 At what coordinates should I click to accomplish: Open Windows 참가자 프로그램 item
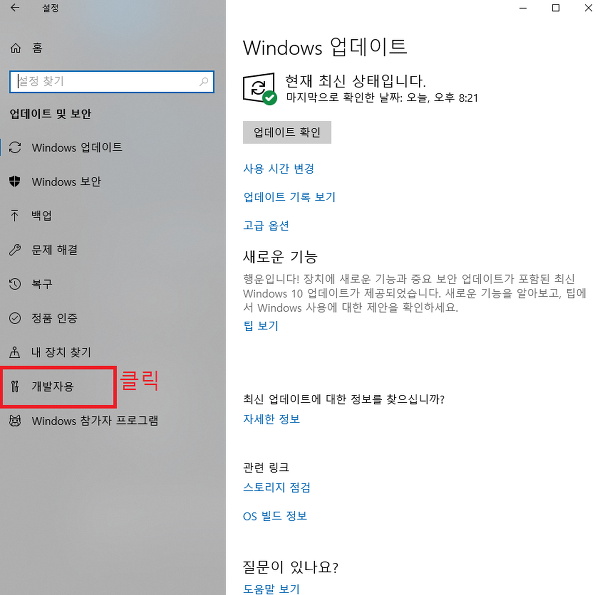point(95,421)
